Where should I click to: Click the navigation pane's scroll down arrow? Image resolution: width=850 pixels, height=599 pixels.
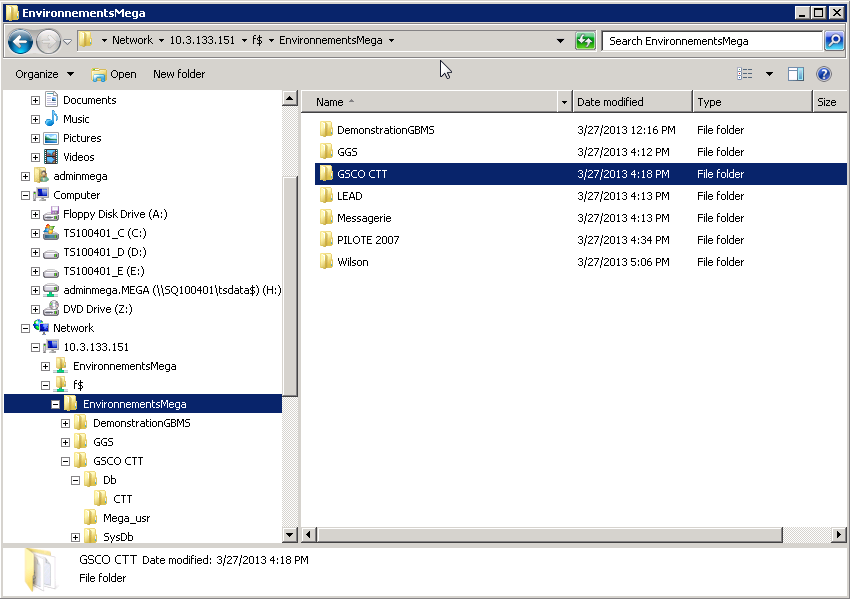[290, 535]
